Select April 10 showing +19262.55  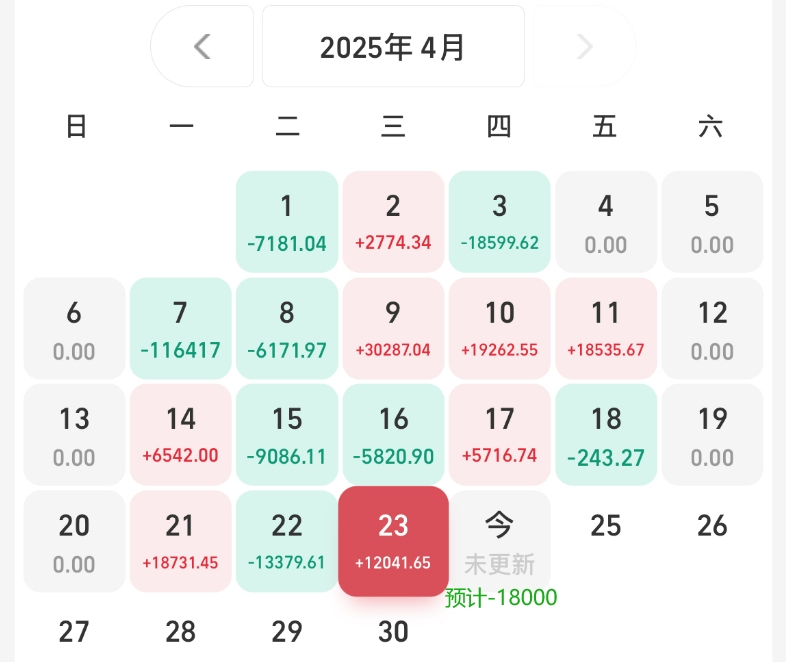499,328
